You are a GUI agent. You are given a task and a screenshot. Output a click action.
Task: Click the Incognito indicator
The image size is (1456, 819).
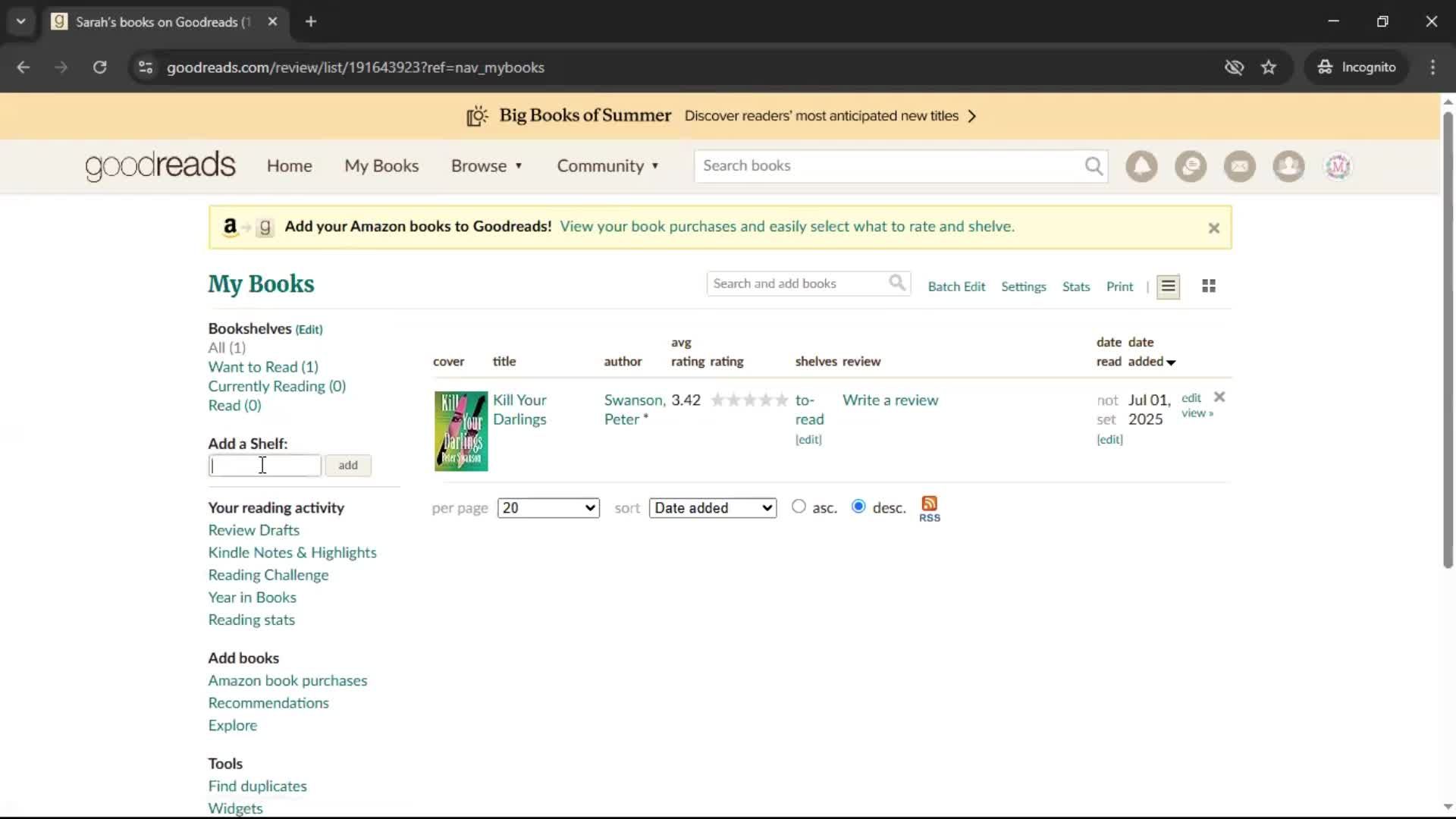1356,67
